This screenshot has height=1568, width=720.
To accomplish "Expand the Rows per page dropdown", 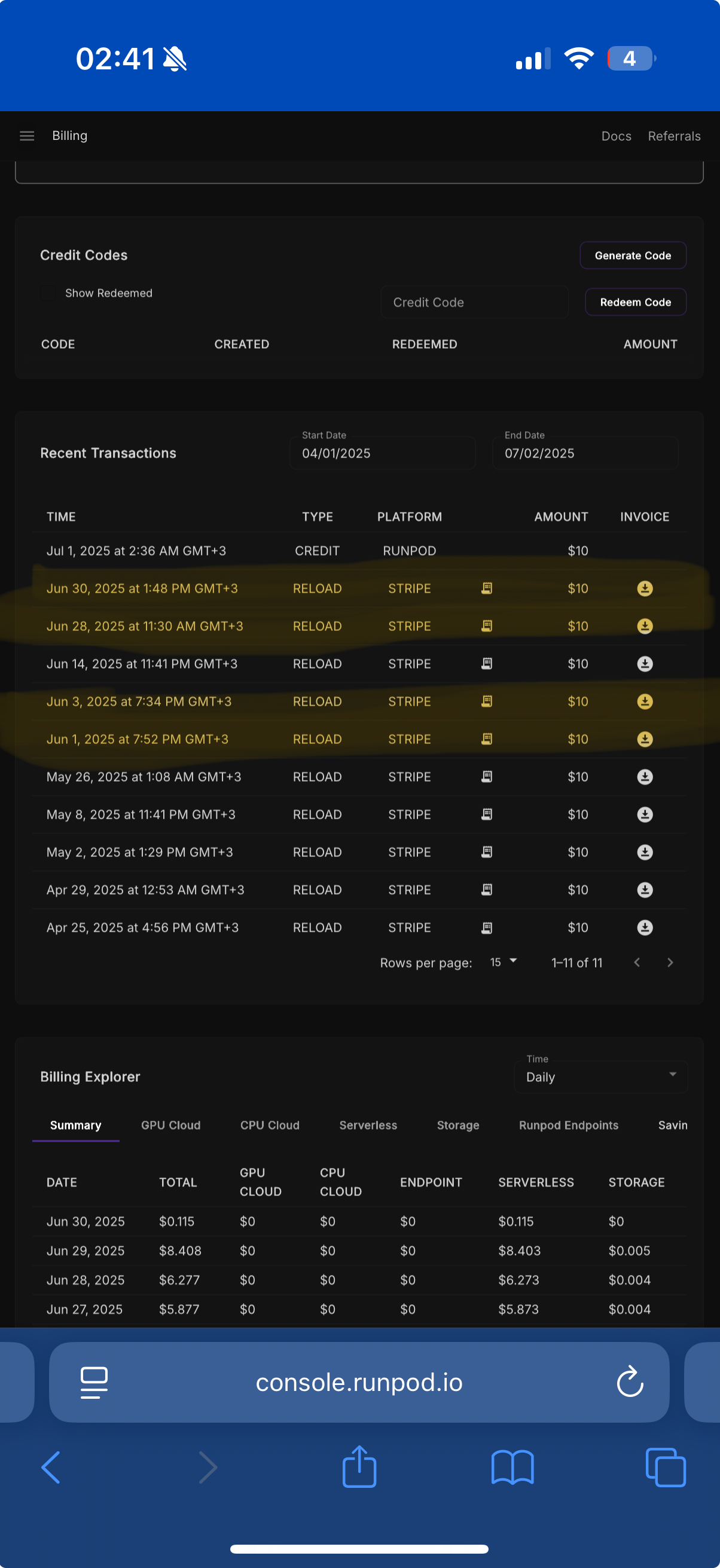I will [504, 962].
